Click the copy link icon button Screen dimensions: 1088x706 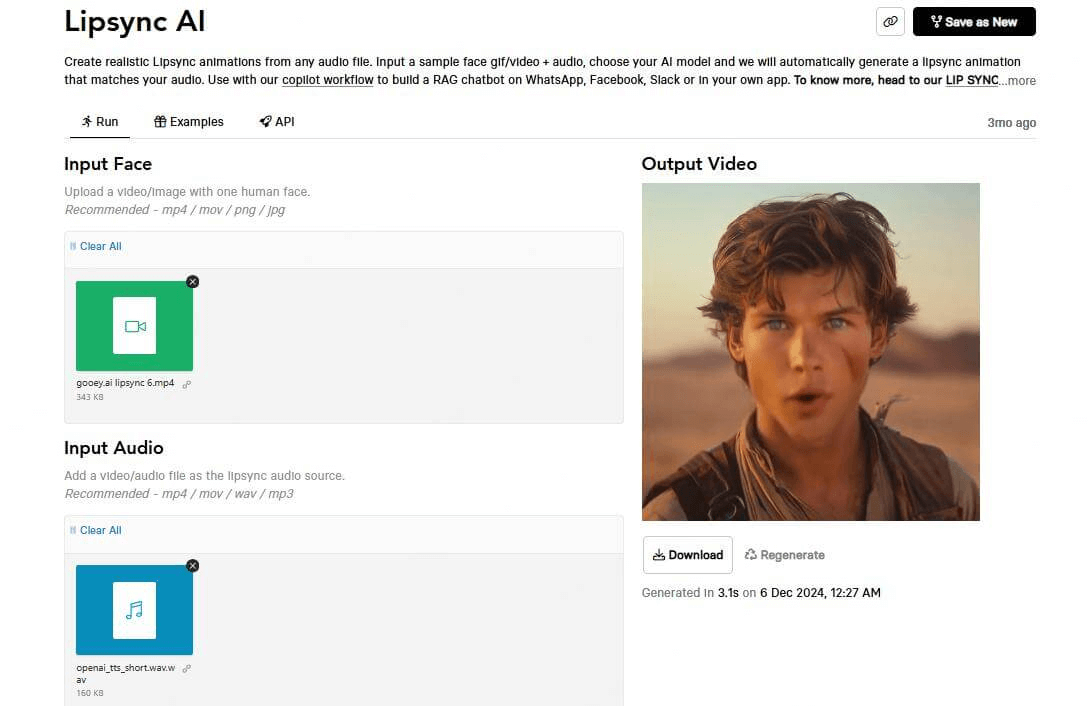pyautogui.click(x=890, y=21)
